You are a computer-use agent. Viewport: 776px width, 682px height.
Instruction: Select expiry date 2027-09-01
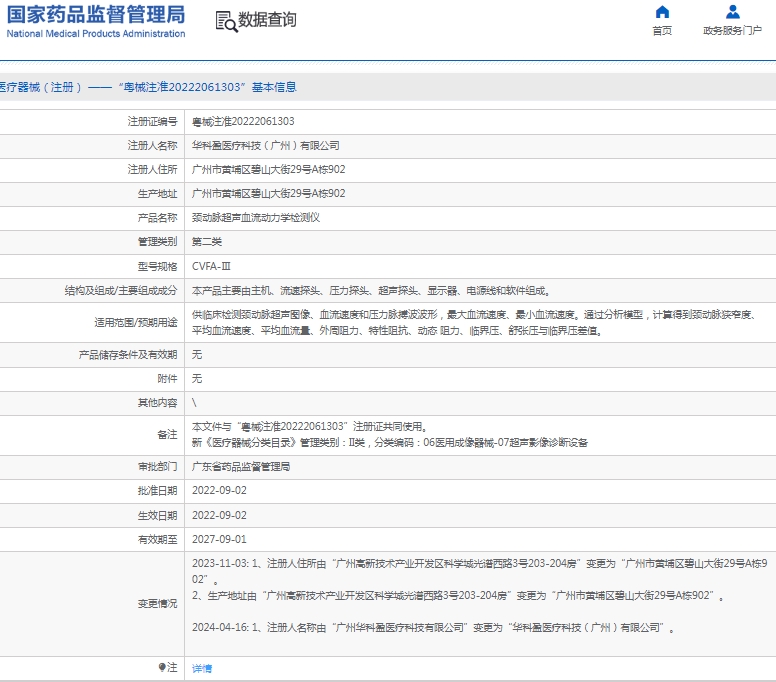219,539
